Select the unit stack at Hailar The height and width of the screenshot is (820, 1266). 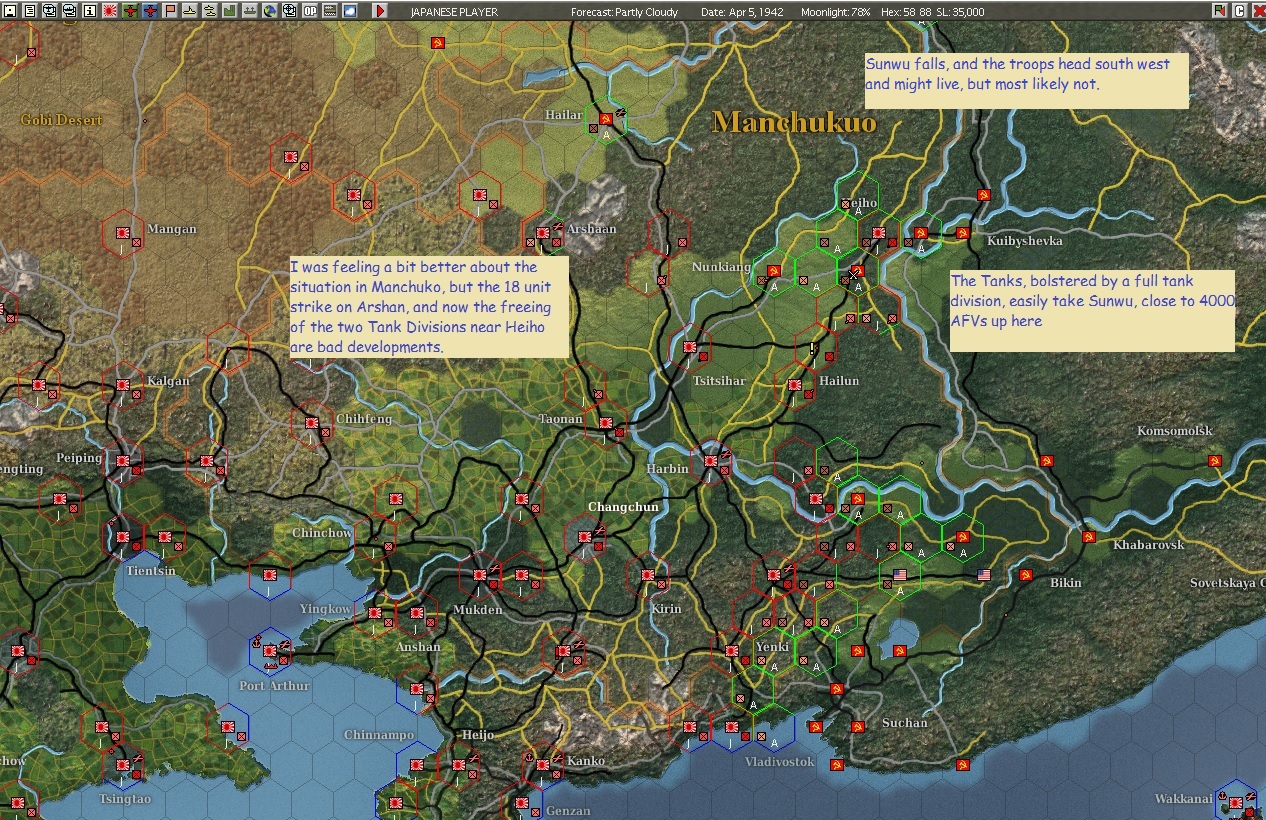pos(606,119)
